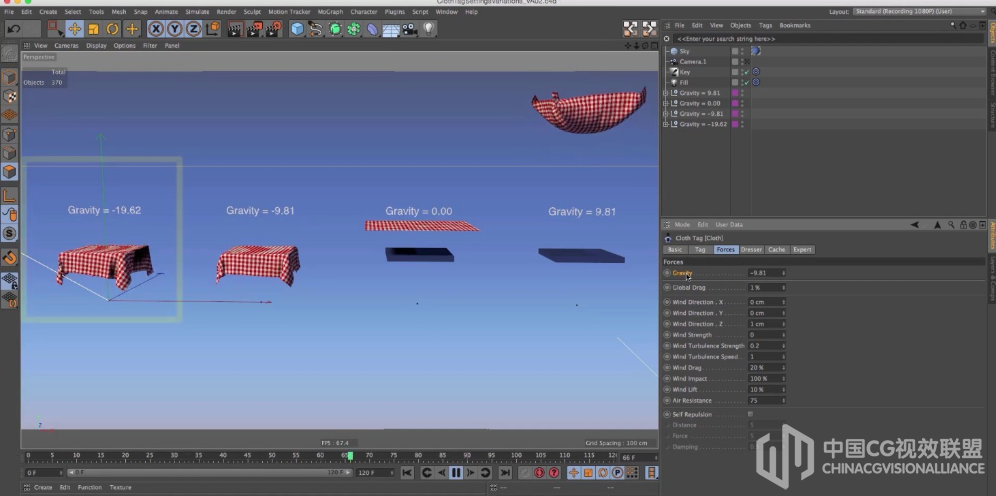This screenshot has width=996, height=496.
Task: Click layer color swatch of Gravity = -19.62
Action: [x=735, y=124]
